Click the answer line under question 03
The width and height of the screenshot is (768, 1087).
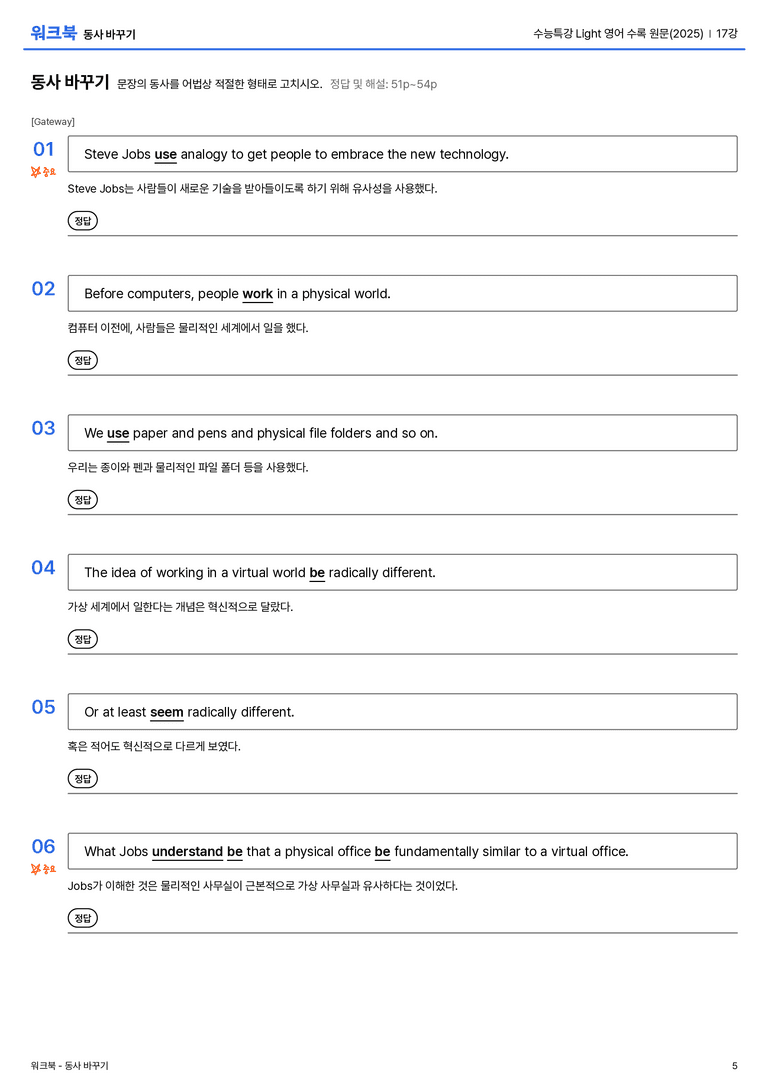point(402,514)
